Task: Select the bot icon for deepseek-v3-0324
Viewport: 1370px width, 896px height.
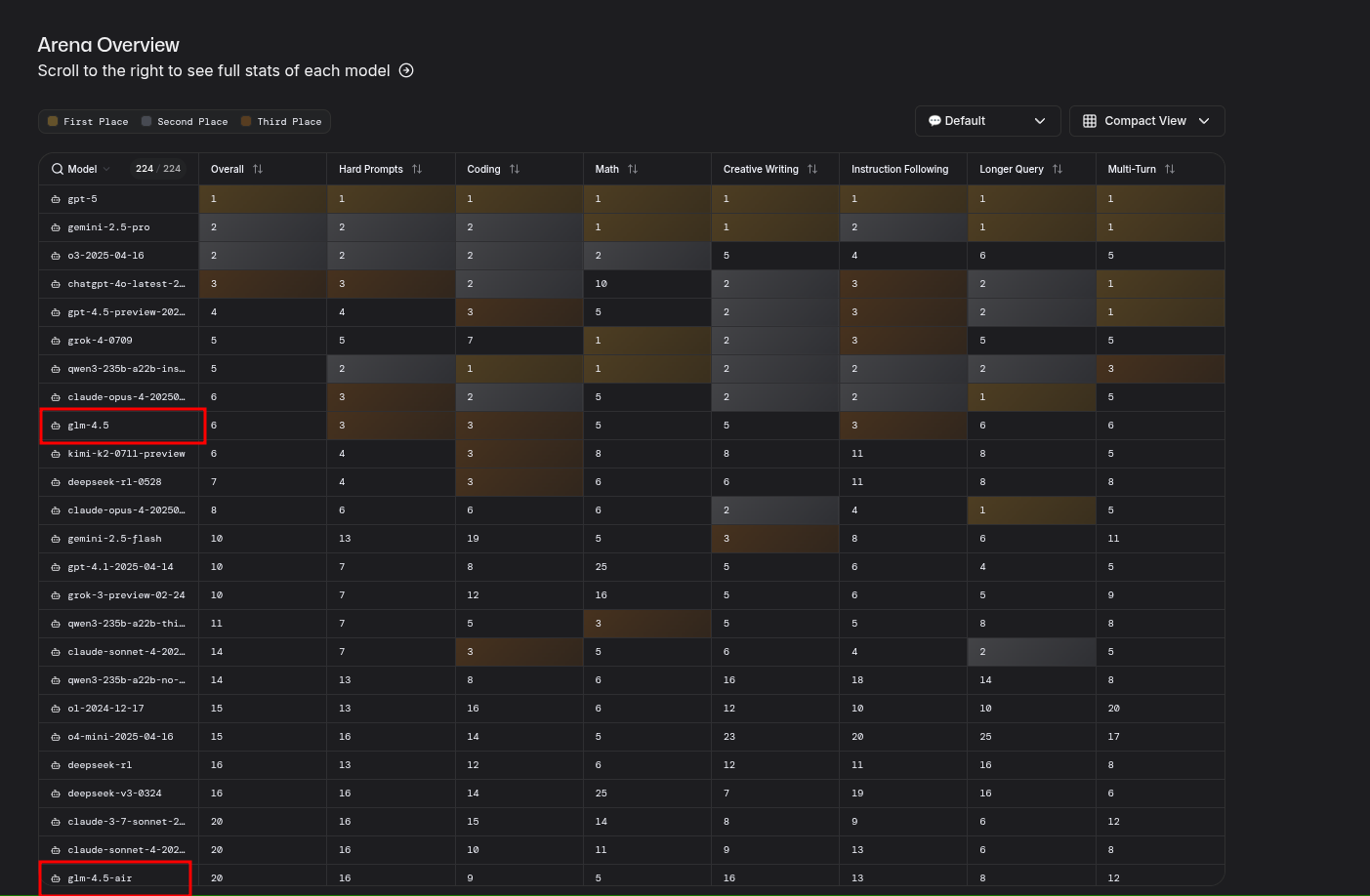Action: (x=56, y=794)
